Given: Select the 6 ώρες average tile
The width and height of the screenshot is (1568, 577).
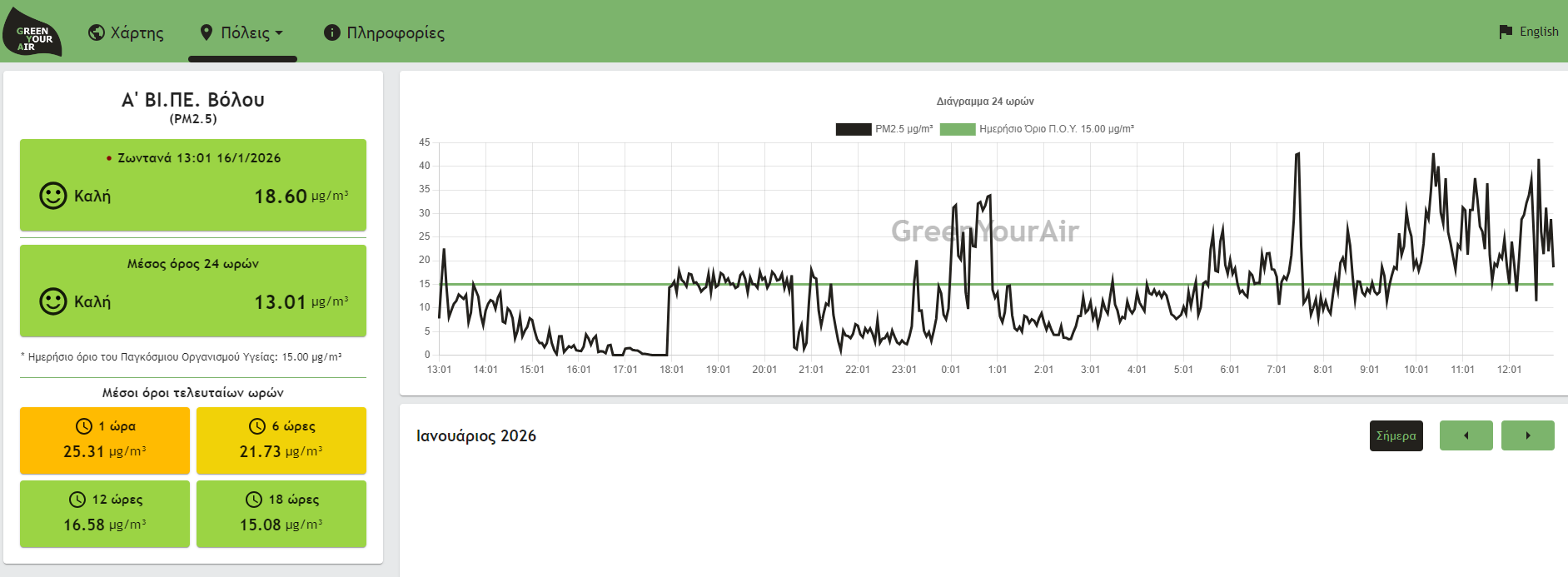Looking at the screenshot, I should tap(281, 440).
